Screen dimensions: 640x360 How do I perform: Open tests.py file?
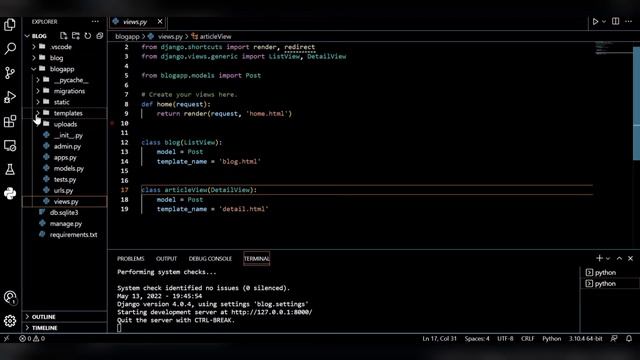coord(65,179)
